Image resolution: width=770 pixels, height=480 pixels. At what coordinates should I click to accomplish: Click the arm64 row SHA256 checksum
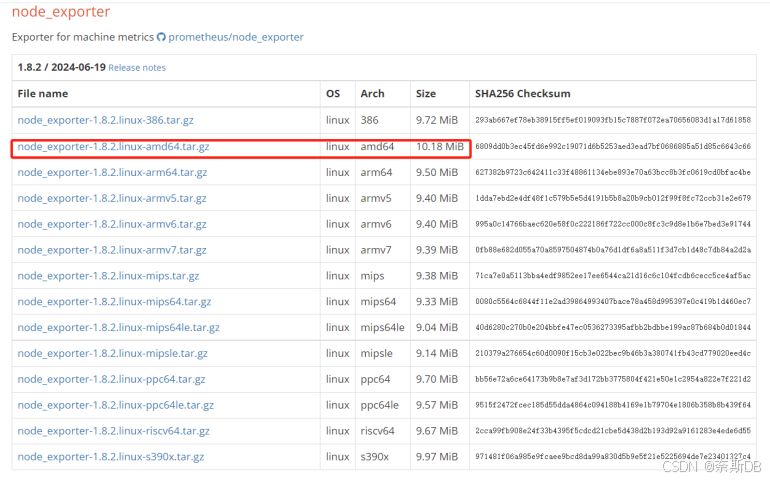(x=613, y=172)
